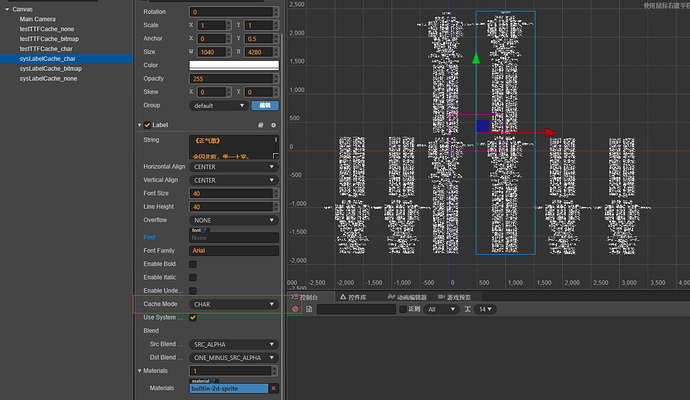This screenshot has height=400, width=690.
Task: Open the Cache Mode dropdown
Action: coord(233,304)
